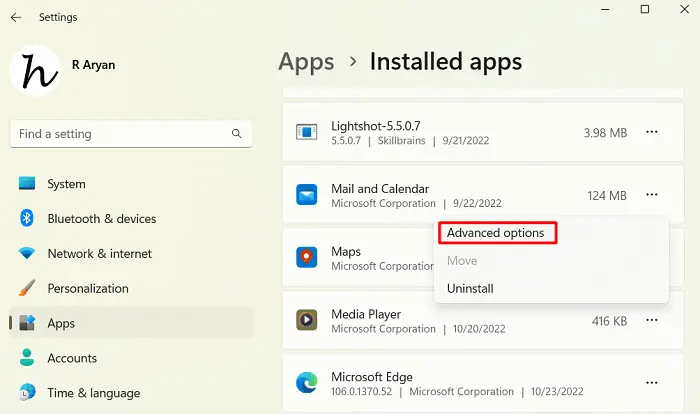Click the Skillbrains publisher text
700x414 pixels.
[402, 141]
